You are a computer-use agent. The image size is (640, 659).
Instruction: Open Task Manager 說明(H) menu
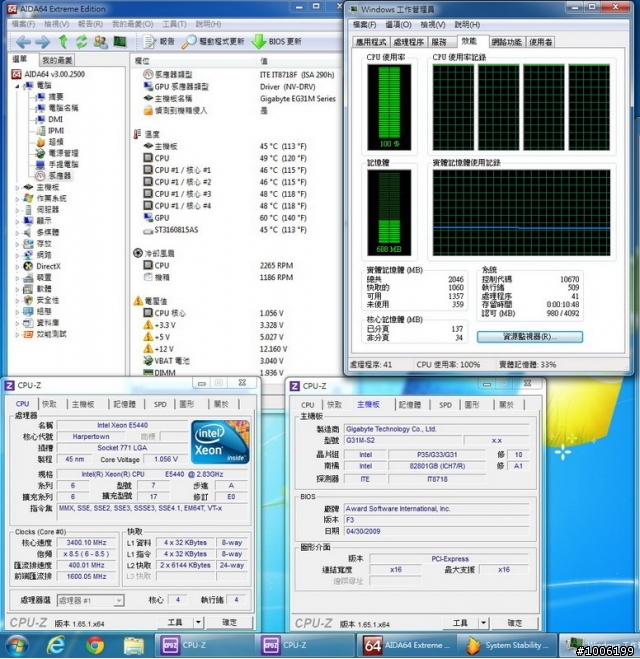466,25
